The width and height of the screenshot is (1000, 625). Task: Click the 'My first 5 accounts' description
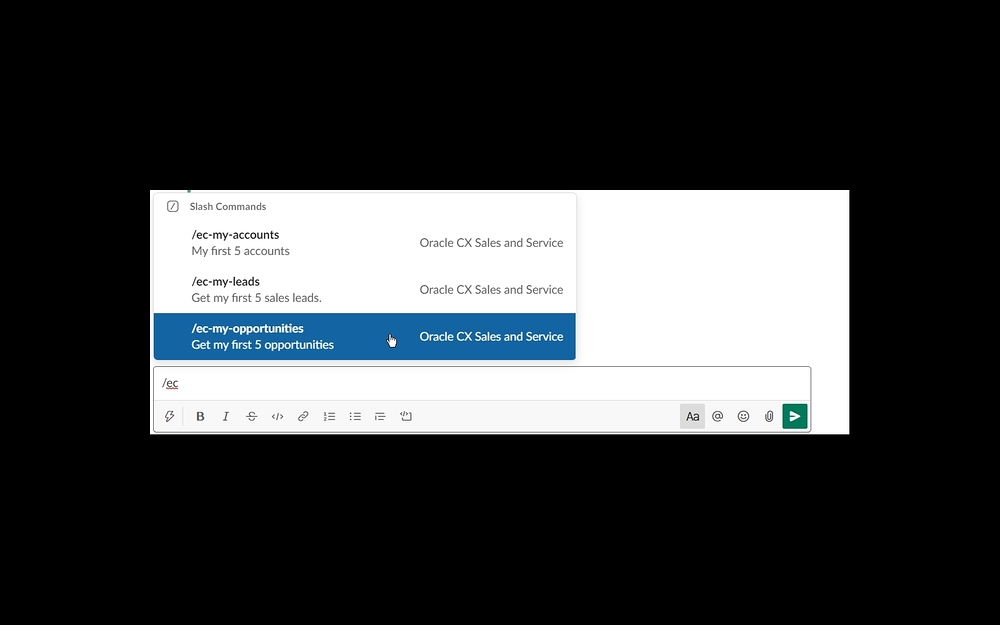[x=240, y=251]
